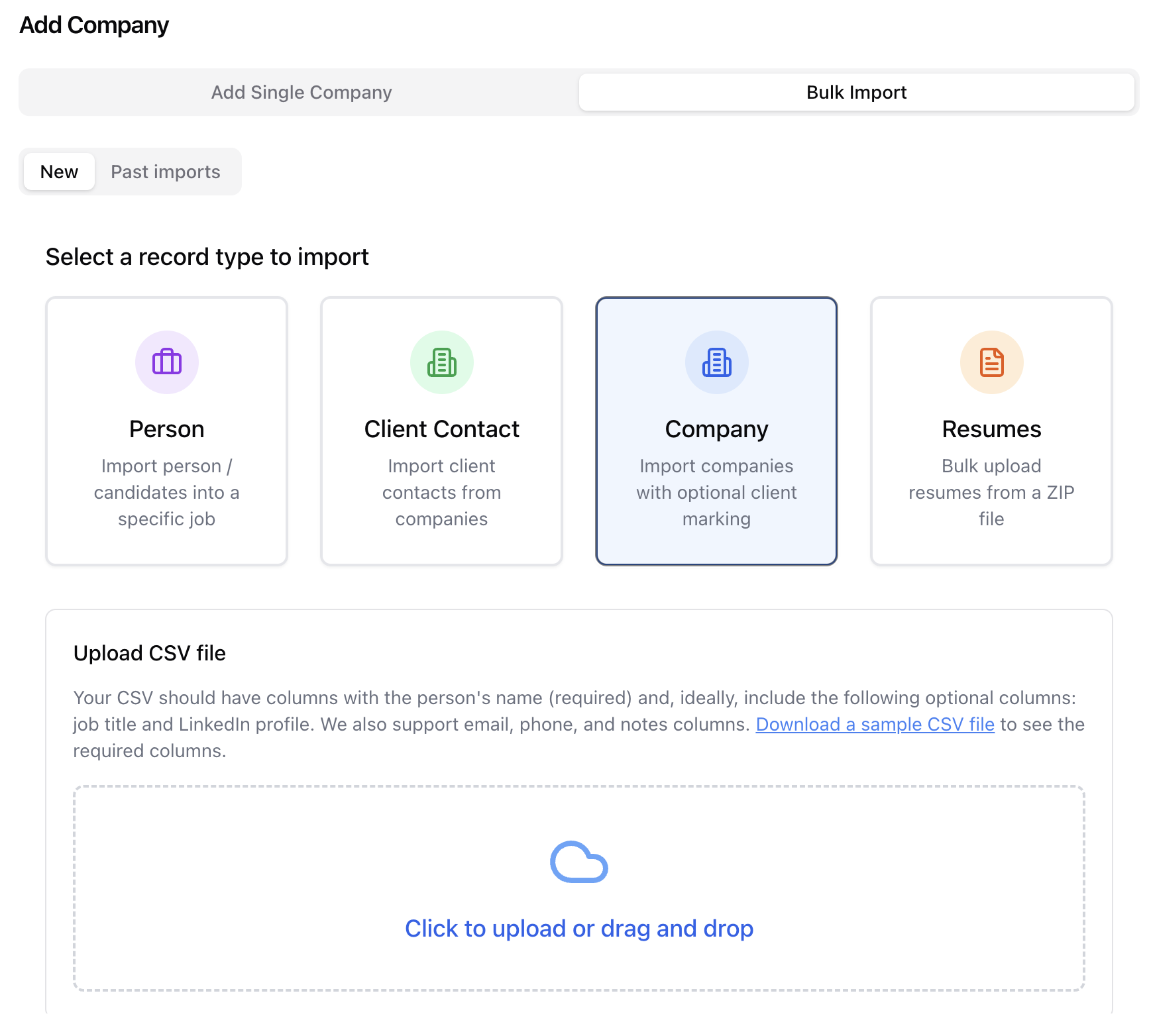Click 'Bulk upload resumes from a ZIP file' description
Image resolution: width=1149 pixels, height=1036 pixels.
(992, 492)
